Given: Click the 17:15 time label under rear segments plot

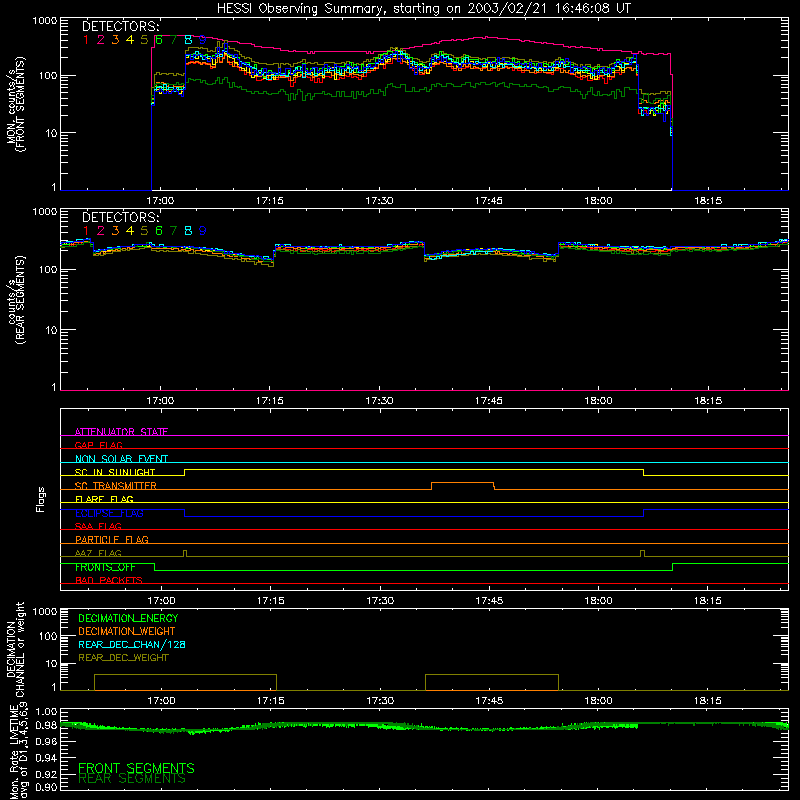Looking at the screenshot, I should (x=269, y=401).
